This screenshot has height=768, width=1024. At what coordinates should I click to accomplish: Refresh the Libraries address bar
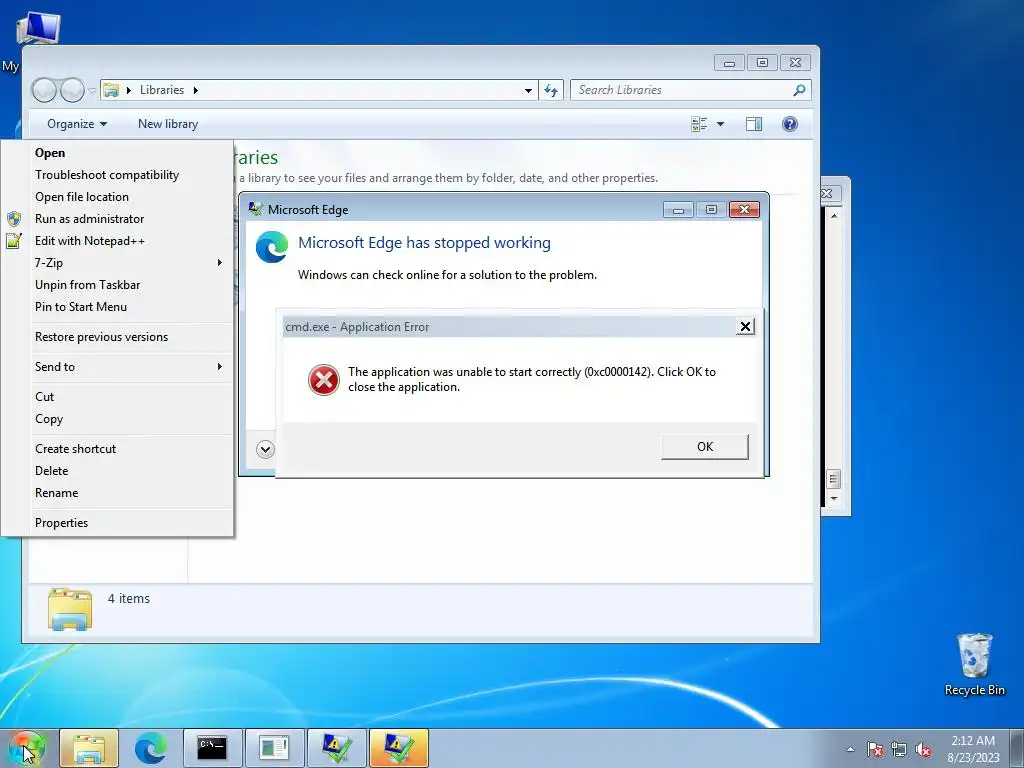click(x=551, y=90)
